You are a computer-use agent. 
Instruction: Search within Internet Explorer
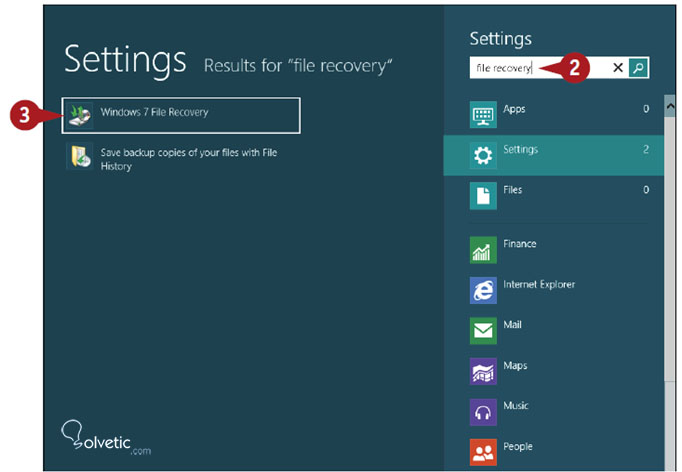pos(538,285)
